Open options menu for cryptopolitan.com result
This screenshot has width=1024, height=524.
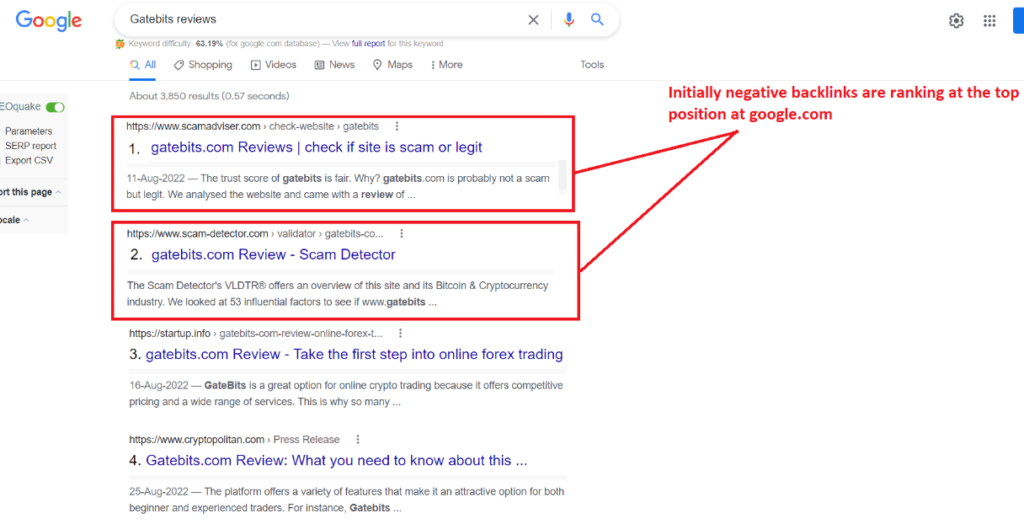357,440
